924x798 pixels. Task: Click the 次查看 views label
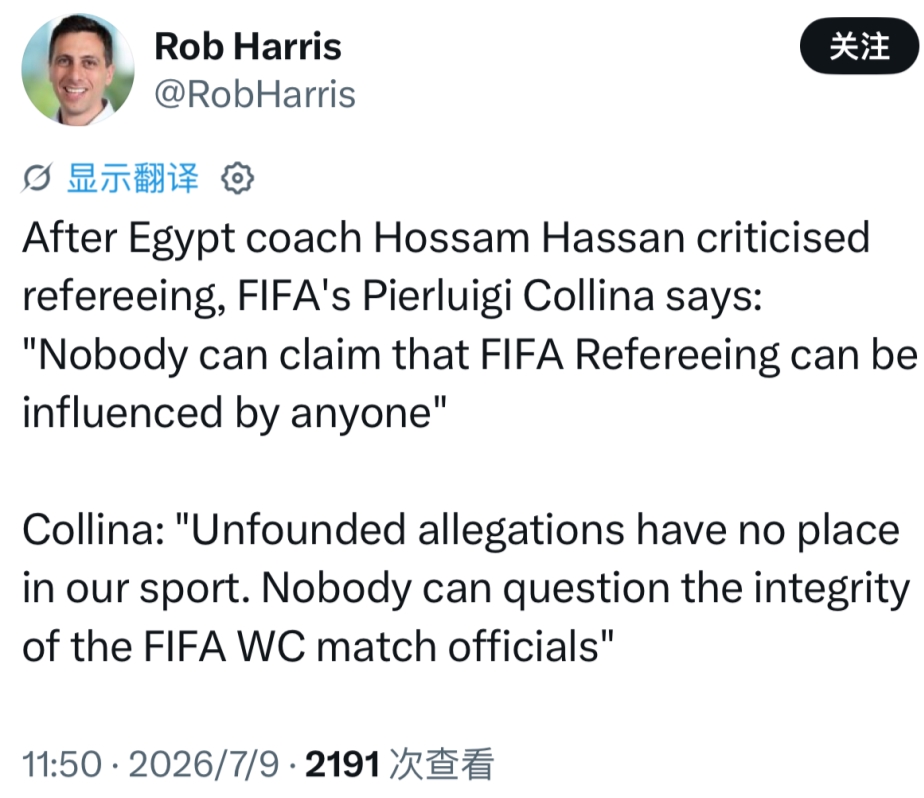coord(441,764)
